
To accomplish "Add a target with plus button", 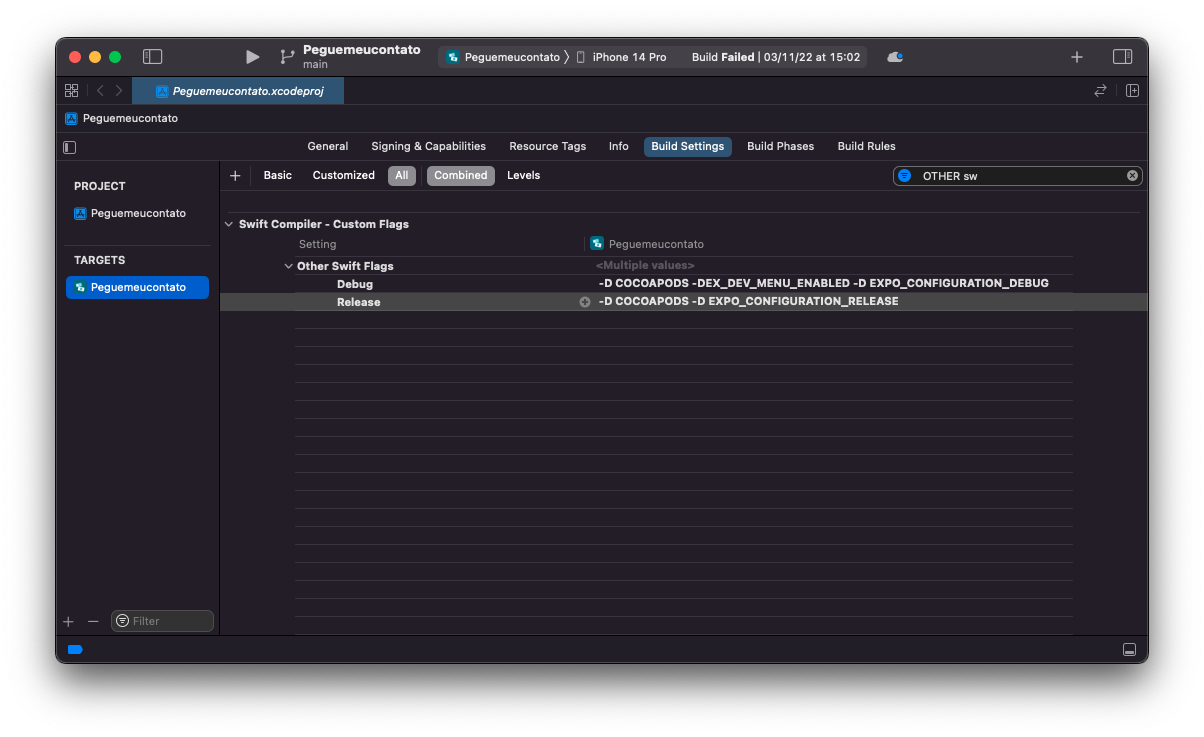I will [x=69, y=621].
